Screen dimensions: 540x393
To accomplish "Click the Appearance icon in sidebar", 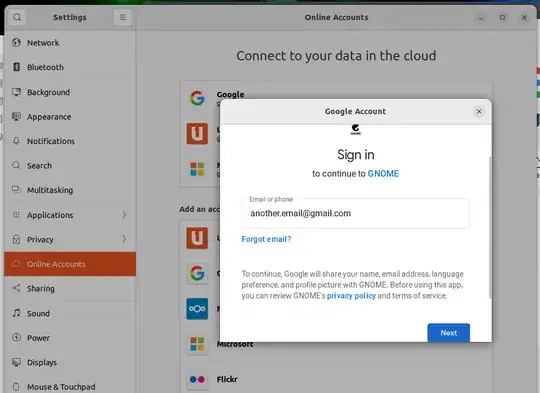I will 16,116.
